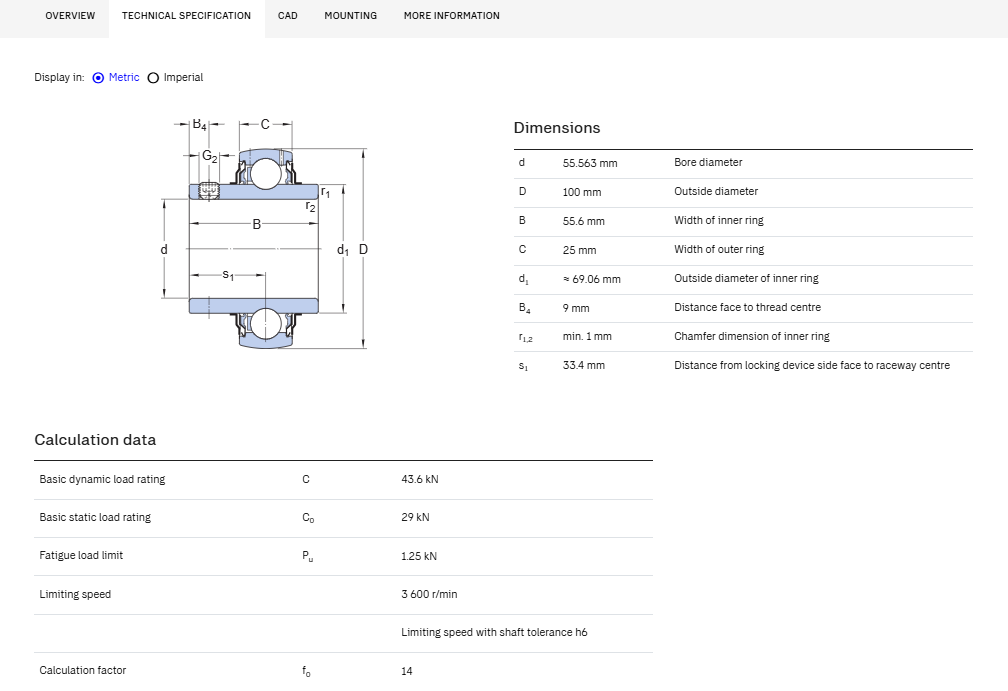Click the outside diameter value 100 mm
Image resolution: width=1008 pixels, height=691 pixels.
pyautogui.click(x=582, y=192)
